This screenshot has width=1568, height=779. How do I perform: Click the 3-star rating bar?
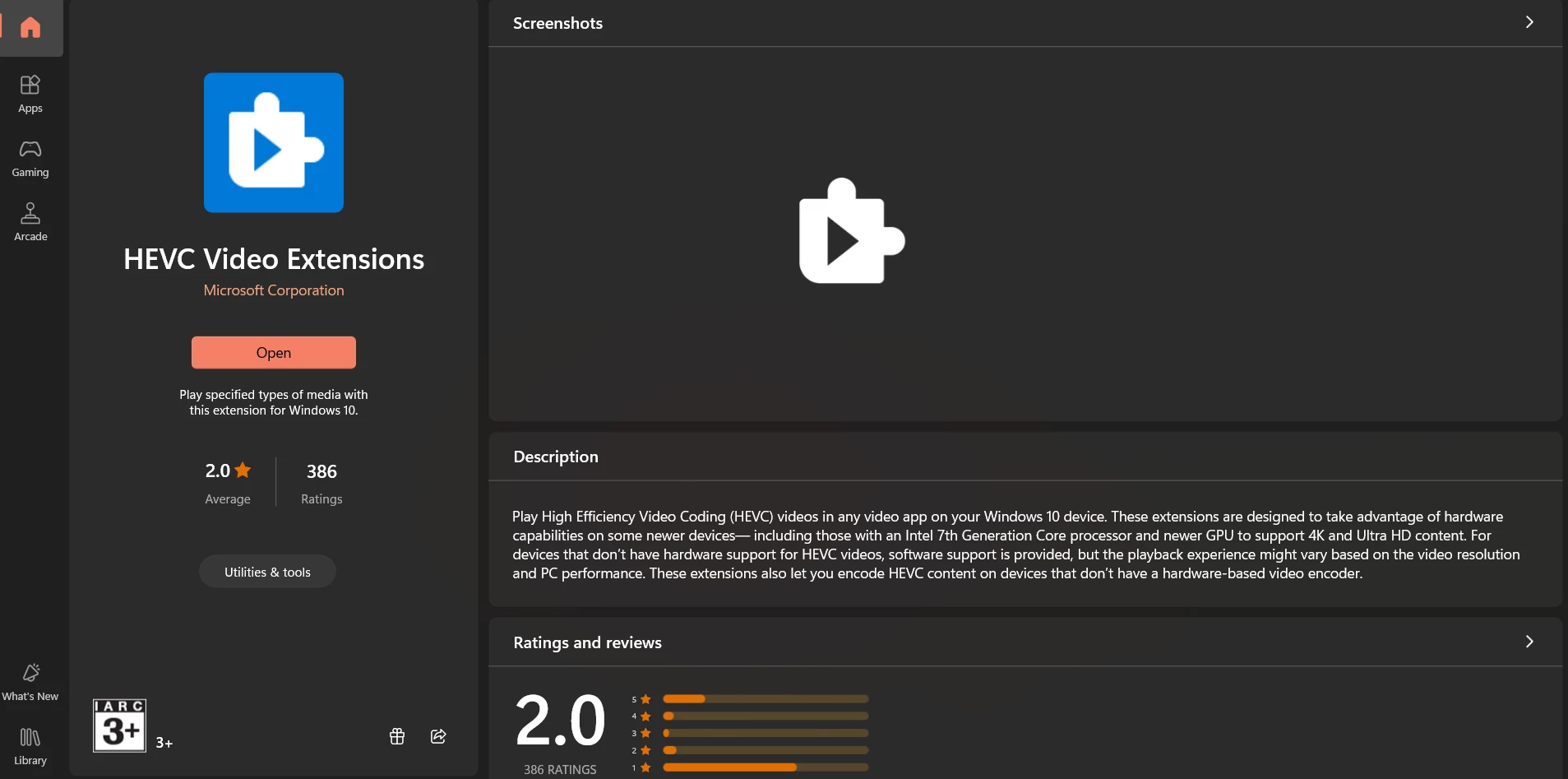(765, 733)
